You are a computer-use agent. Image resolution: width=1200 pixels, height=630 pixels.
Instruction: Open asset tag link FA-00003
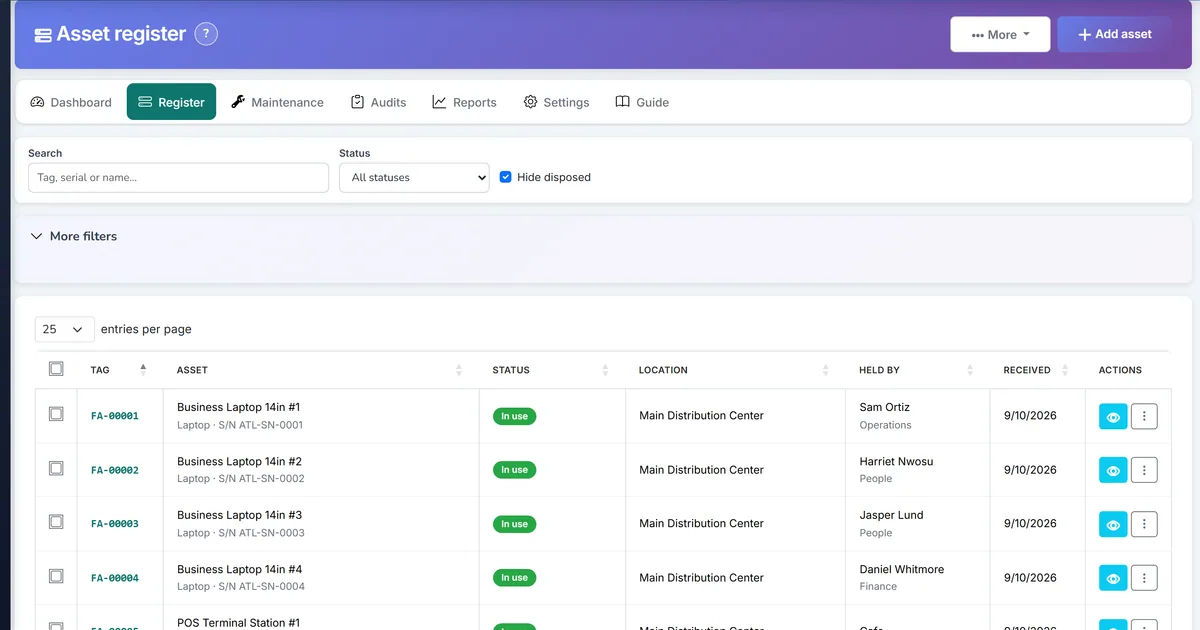click(115, 524)
